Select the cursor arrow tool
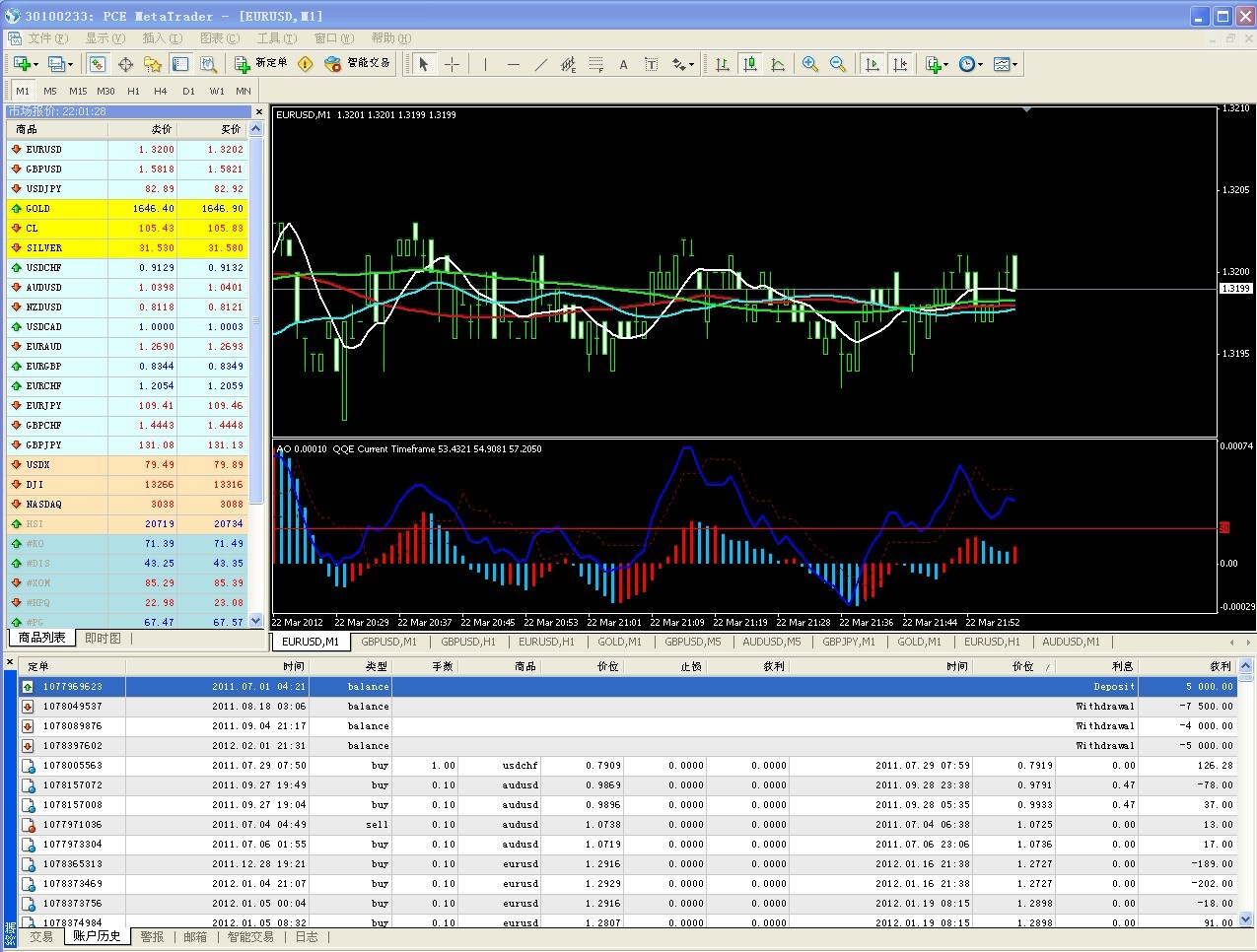This screenshot has height=952, width=1257. [x=424, y=64]
